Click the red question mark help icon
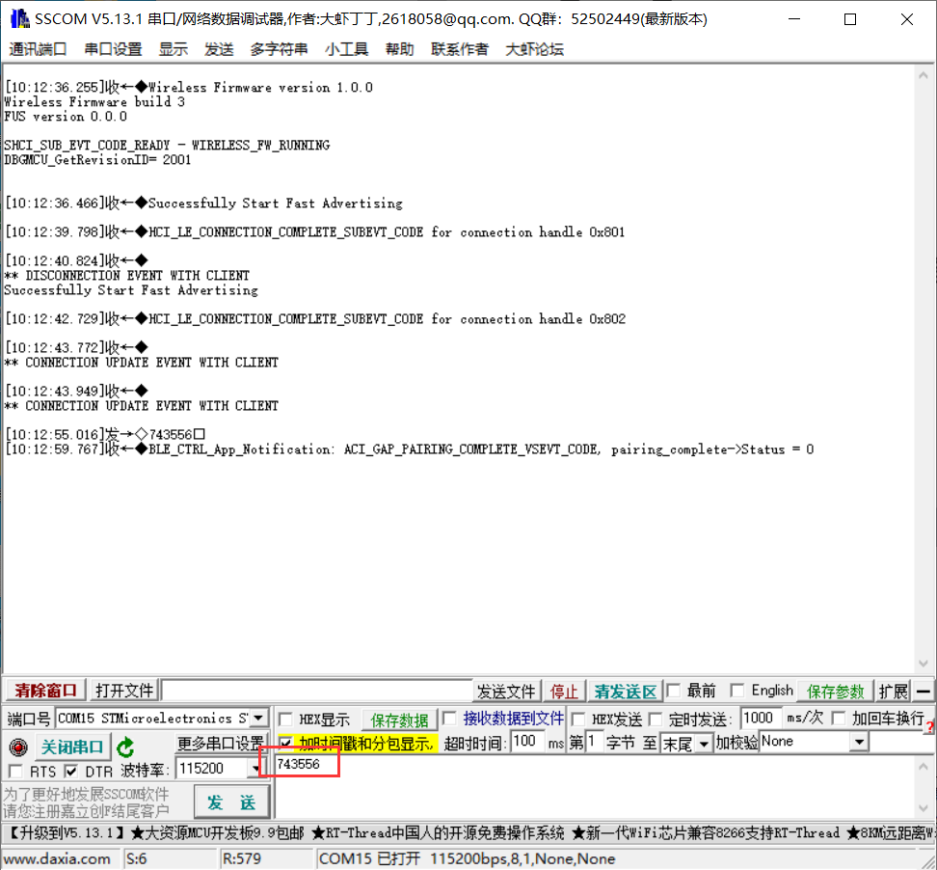The width and height of the screenshot is (937, 870). (x=930, y=727)
